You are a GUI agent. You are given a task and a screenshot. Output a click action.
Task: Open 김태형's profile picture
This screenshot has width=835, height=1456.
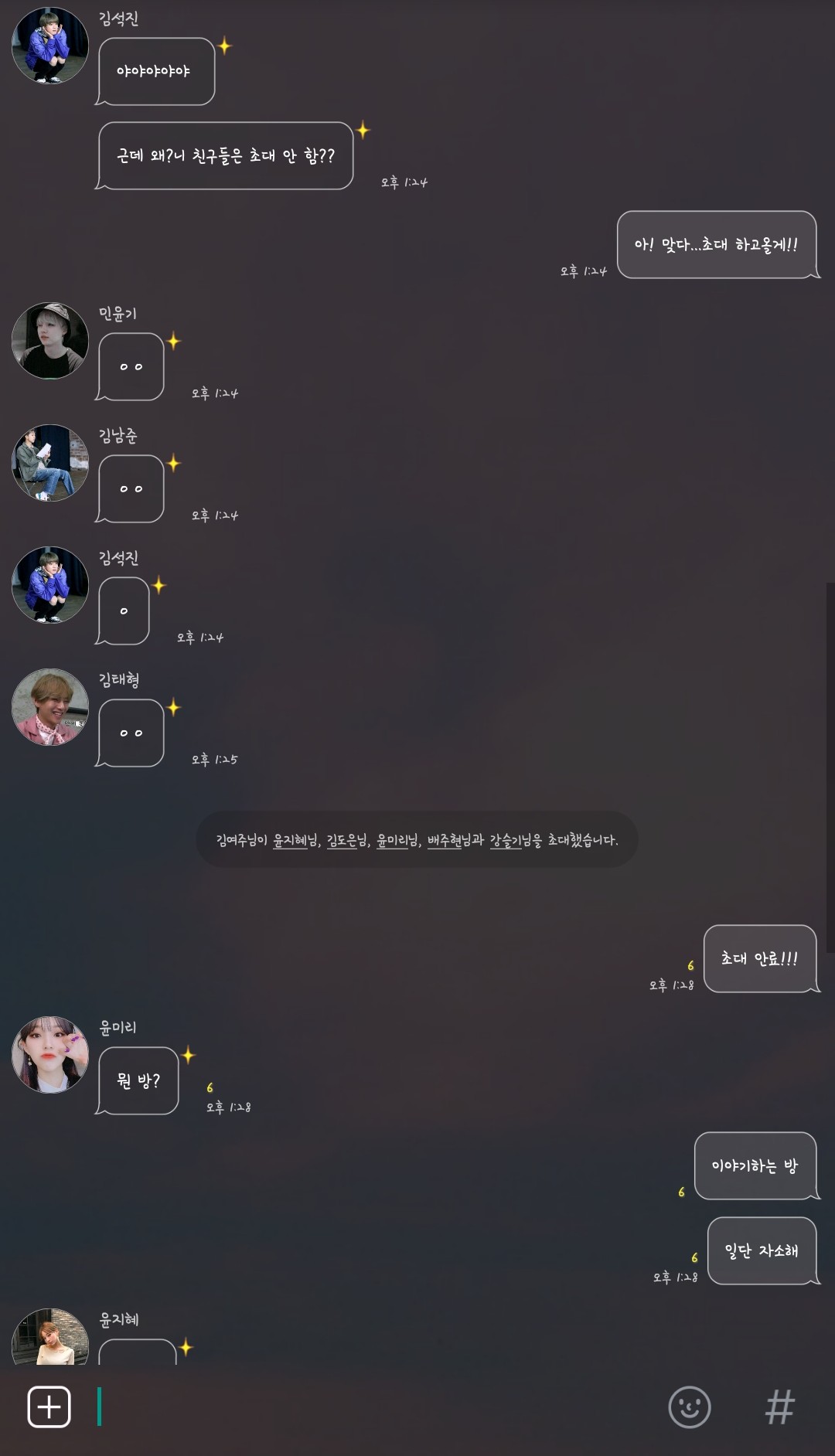click(x=50, y=707)
